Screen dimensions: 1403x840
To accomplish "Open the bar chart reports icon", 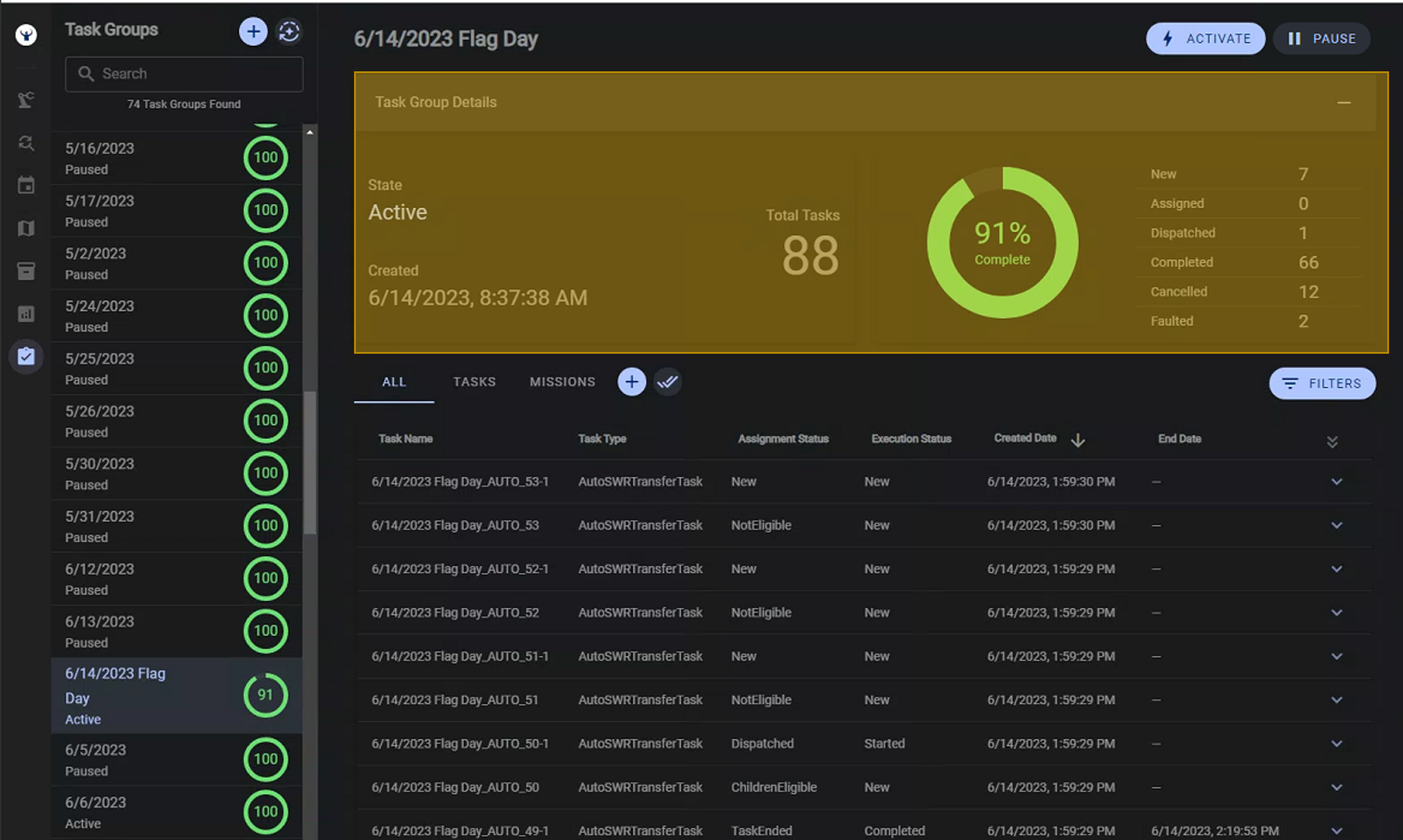I will [x=26, y=314].
